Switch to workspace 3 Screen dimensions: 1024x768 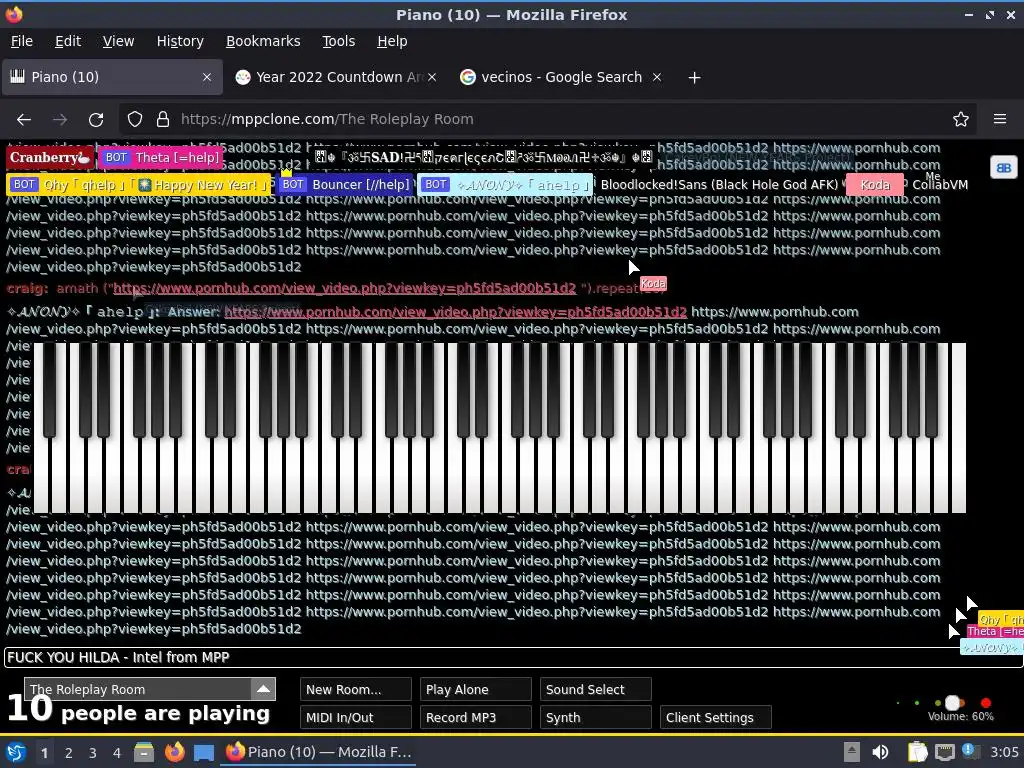pyautogui.click(x=93, y=753)
